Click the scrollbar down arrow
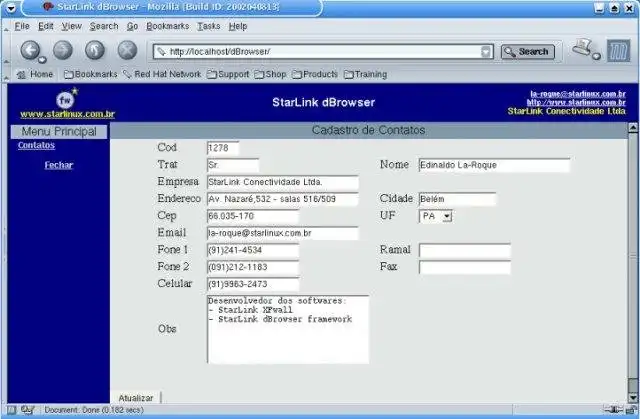 (633, 397)
